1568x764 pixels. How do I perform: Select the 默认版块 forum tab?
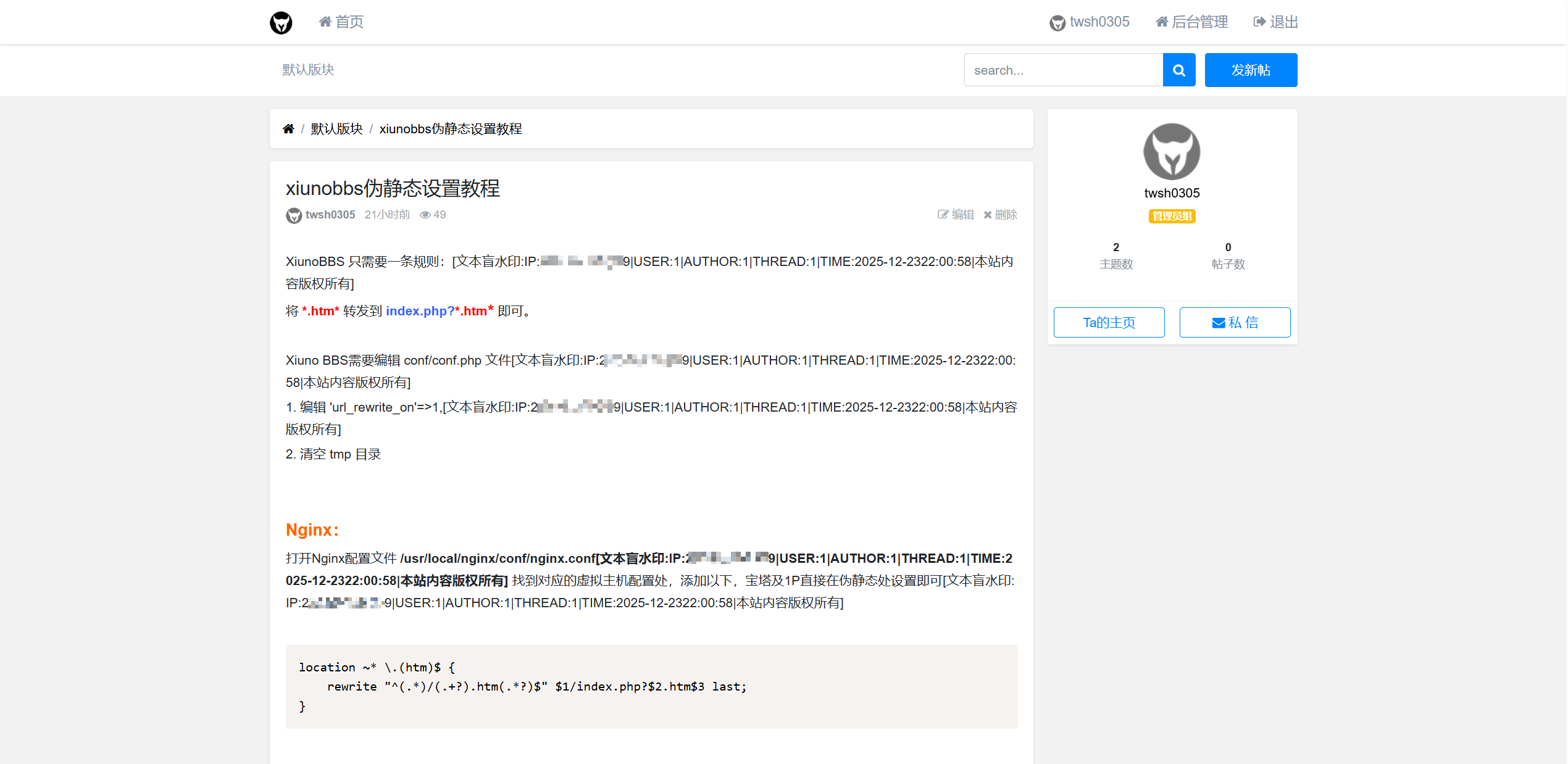[x=308, y=70]
